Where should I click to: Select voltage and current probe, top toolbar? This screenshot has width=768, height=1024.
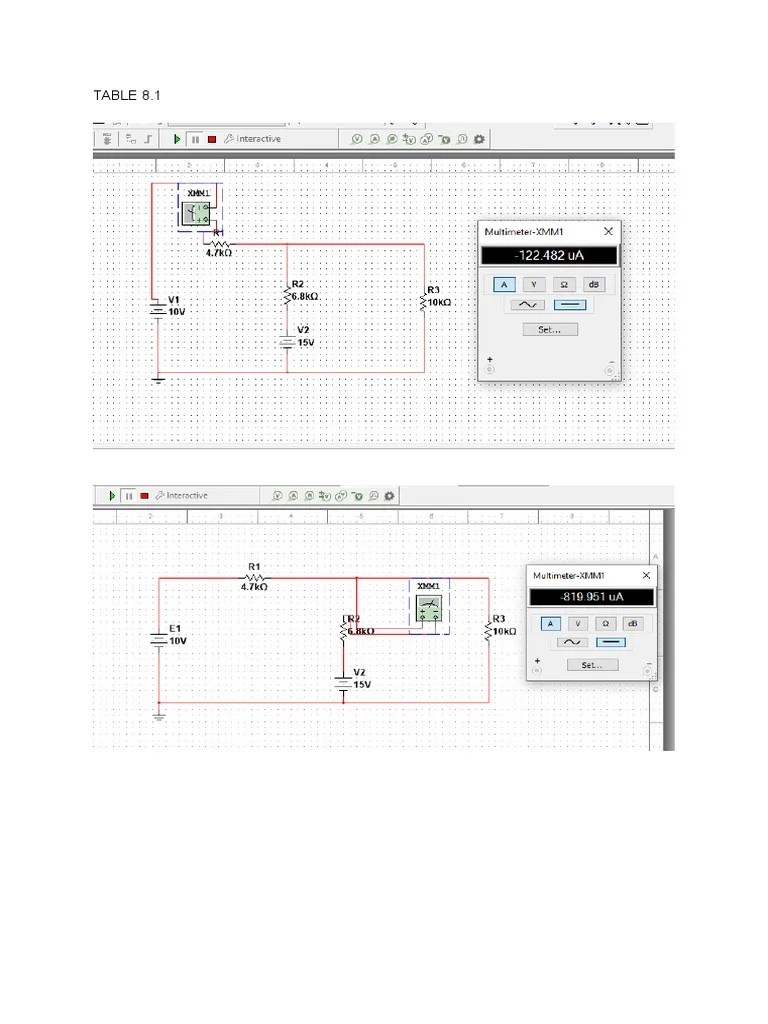[426, 139]
